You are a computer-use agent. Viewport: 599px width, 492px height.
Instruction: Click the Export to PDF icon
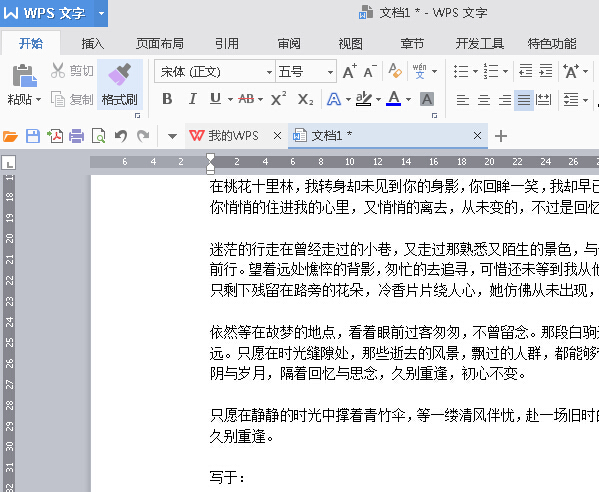(55, 136)
